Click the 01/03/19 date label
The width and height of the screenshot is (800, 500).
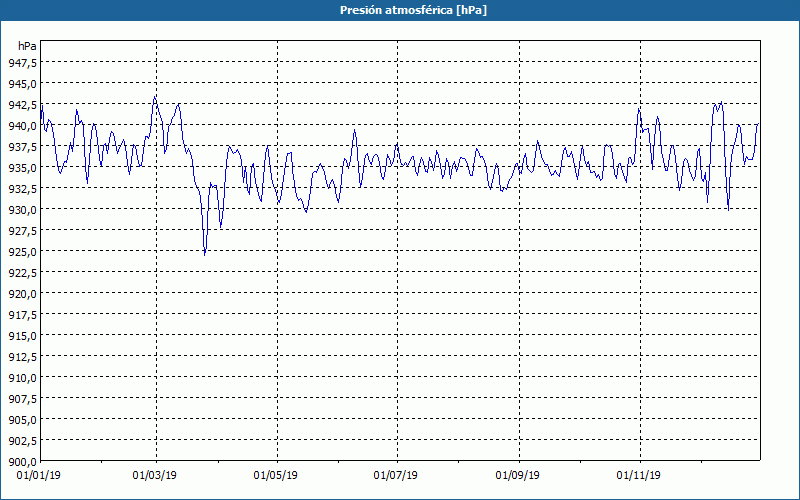click(x=155, y=476)
